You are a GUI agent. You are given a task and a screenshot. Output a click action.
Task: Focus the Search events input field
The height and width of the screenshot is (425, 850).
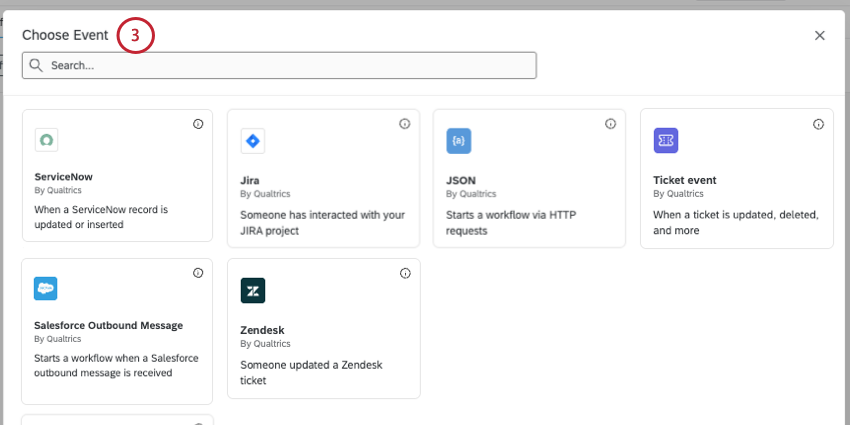point(279,66)
